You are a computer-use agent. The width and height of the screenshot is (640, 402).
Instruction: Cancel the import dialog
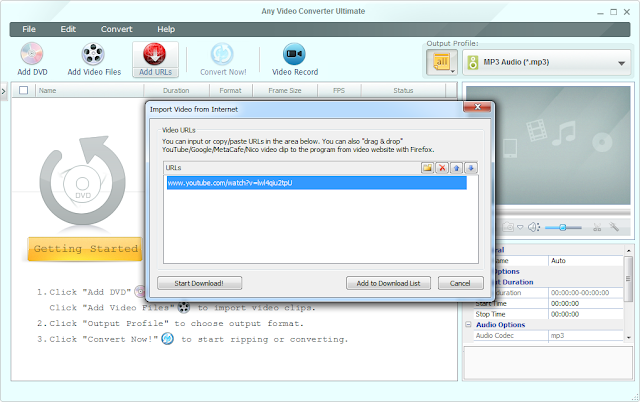click(x=460, y=283)
